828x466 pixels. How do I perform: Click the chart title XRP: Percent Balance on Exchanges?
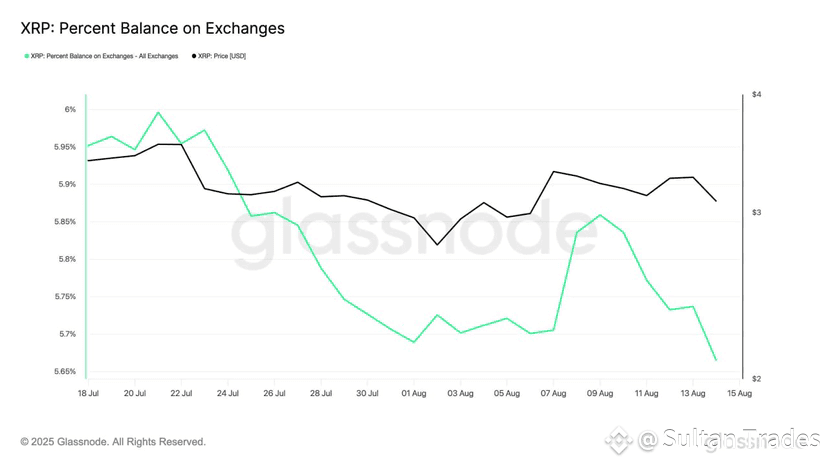click(153, 28)
